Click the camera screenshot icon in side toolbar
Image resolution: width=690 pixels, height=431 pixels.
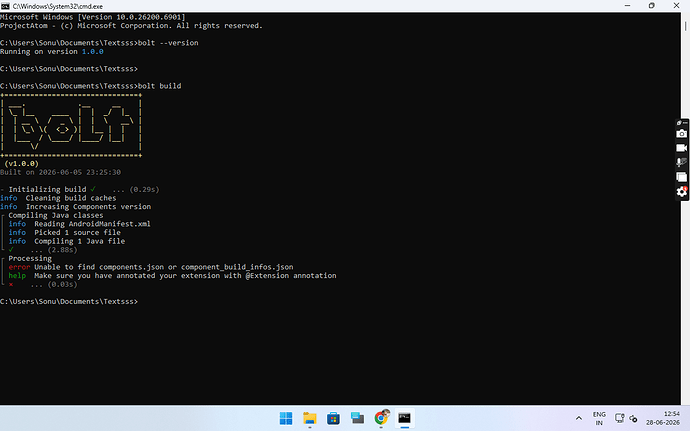(682, 133)
